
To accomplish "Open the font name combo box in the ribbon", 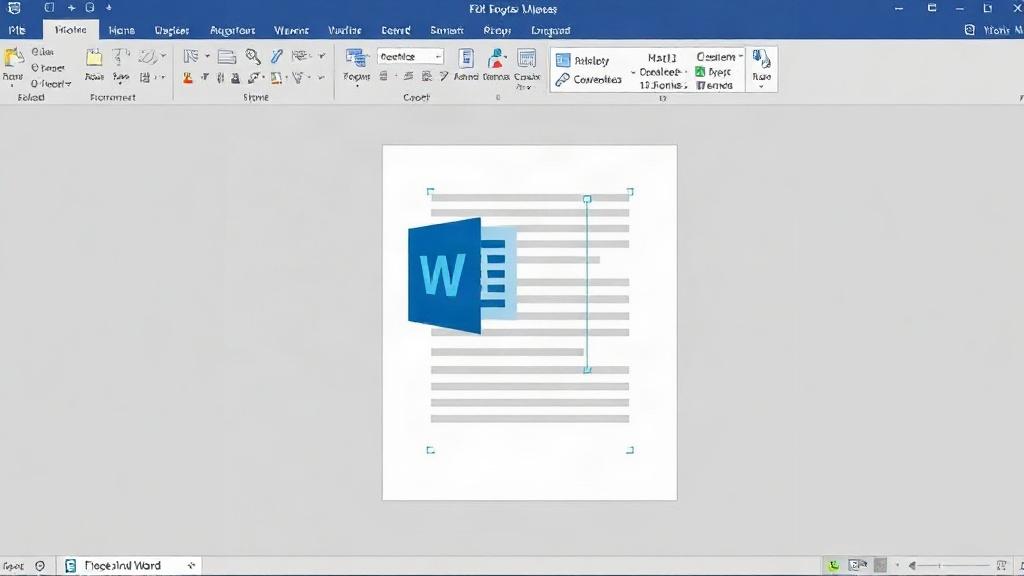I will [x=411, y=57].
